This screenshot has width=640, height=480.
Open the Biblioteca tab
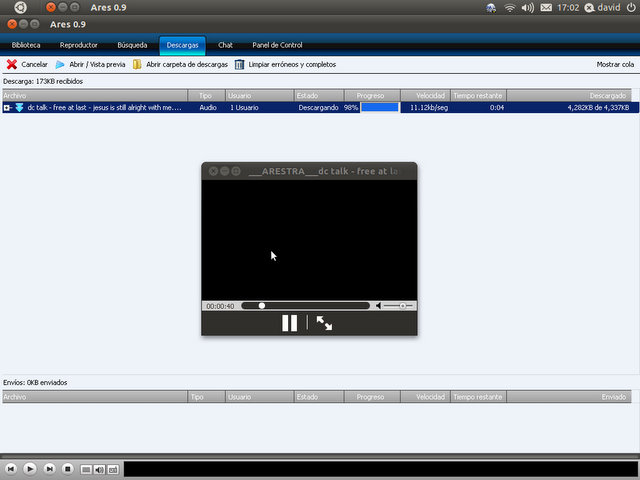point(26,45)
